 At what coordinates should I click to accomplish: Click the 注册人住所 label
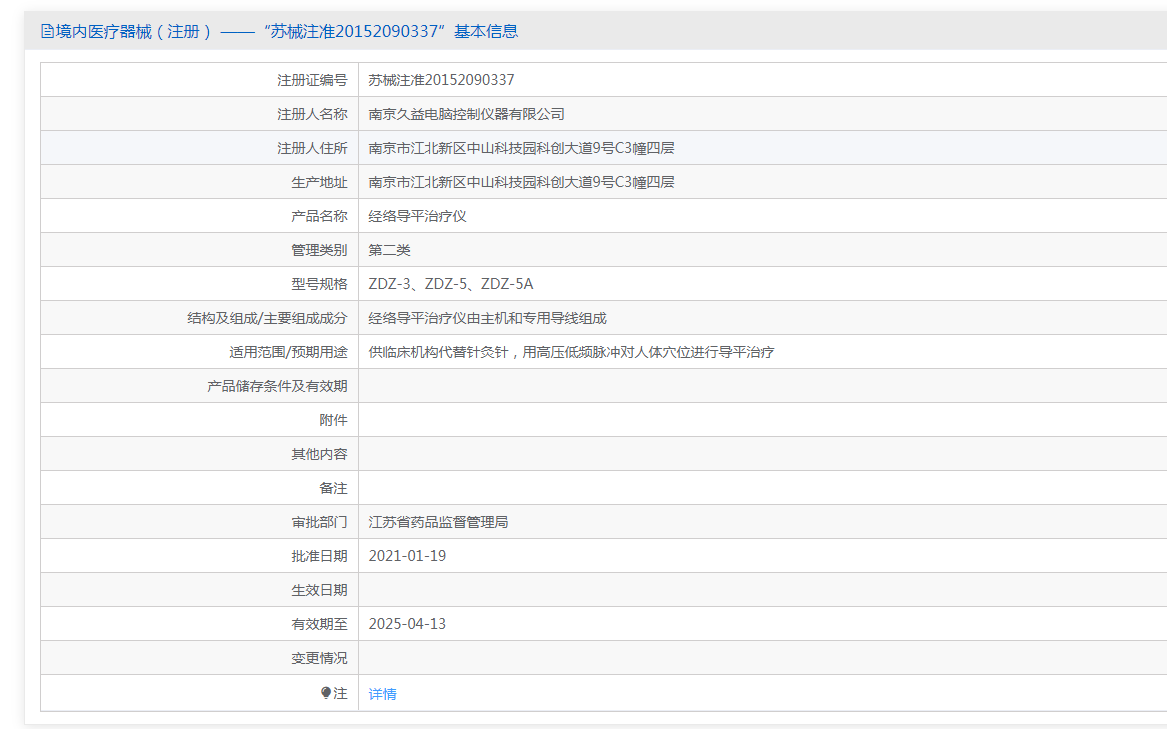pos(313,148)
